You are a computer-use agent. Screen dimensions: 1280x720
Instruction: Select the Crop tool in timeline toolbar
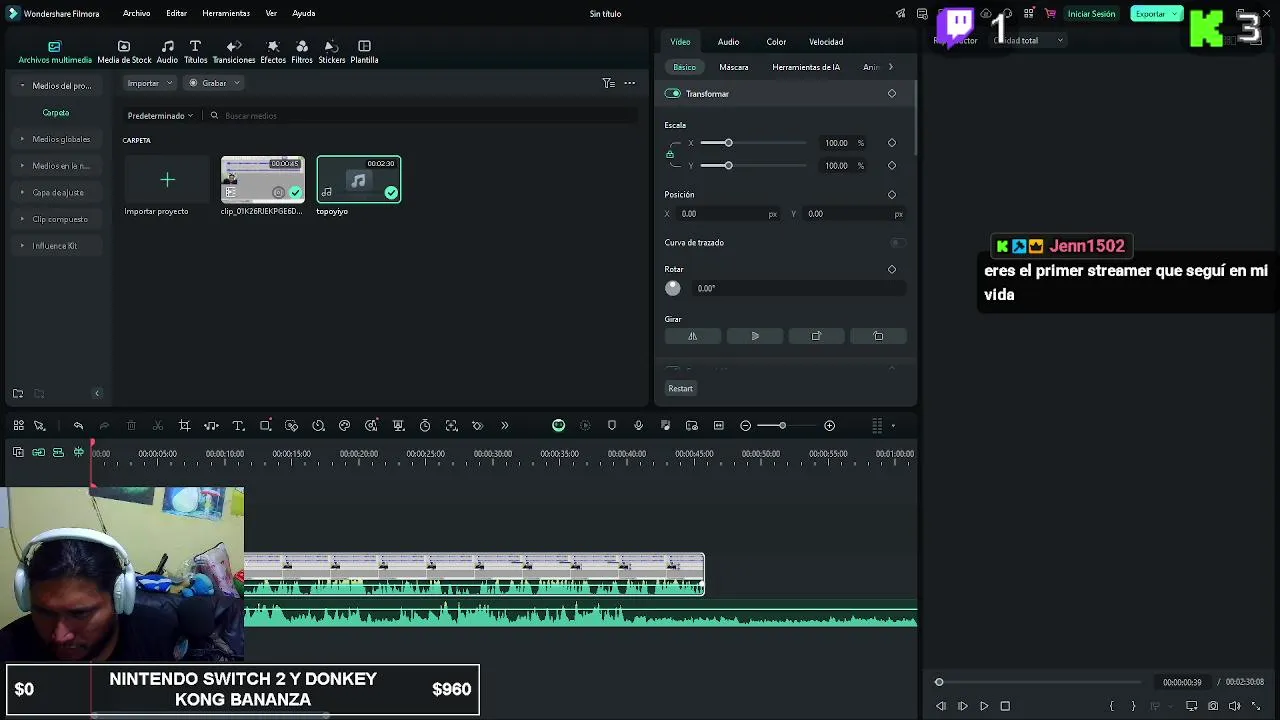[184, 426]
